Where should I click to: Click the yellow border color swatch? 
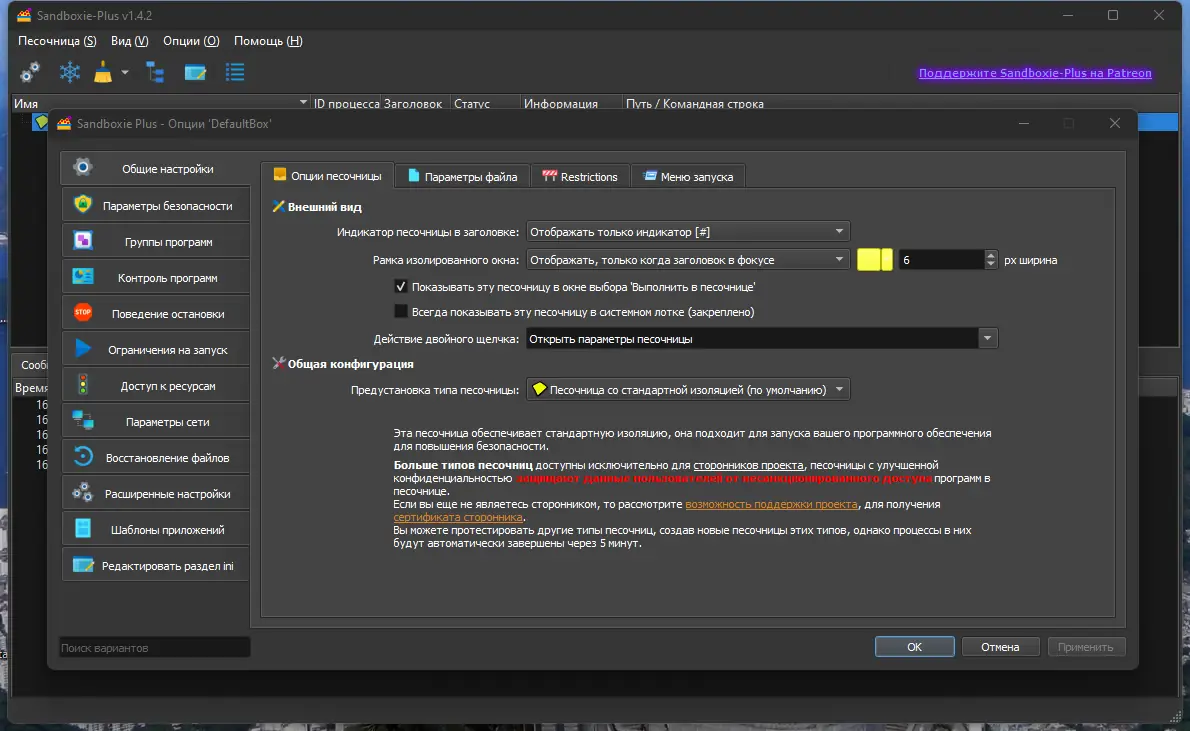[874, 260]
